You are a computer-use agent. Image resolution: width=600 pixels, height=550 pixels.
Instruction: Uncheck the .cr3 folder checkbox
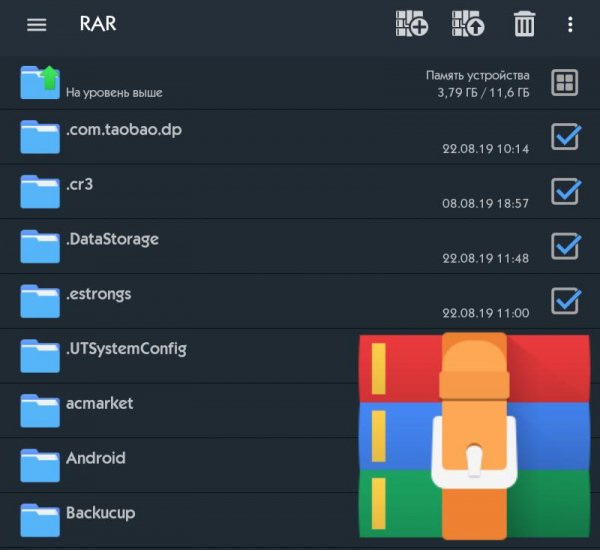[x=566, y=191]
